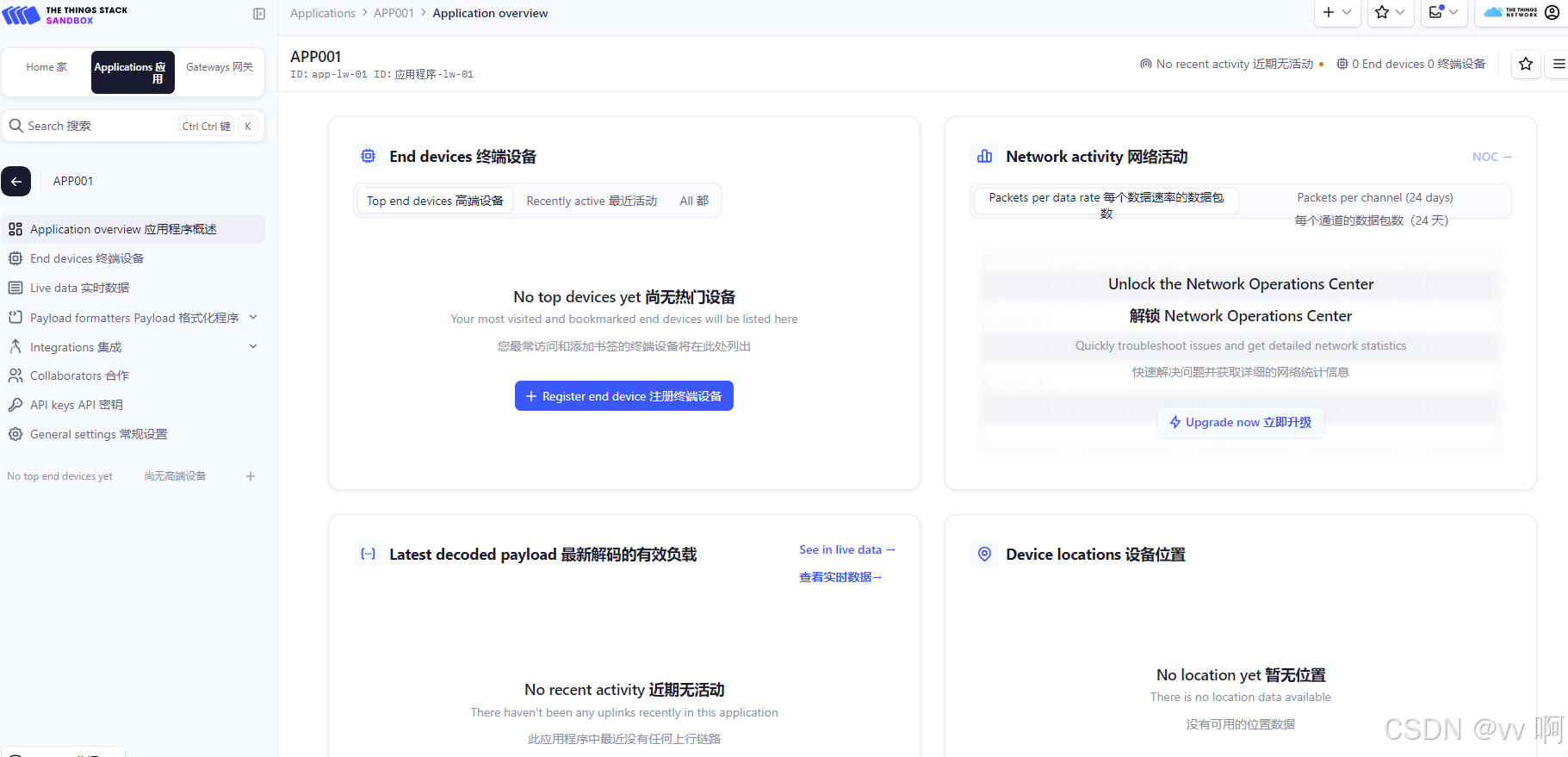
Task: Click the End devices chip icon in sidebar
Action: (x=15, y=258)
